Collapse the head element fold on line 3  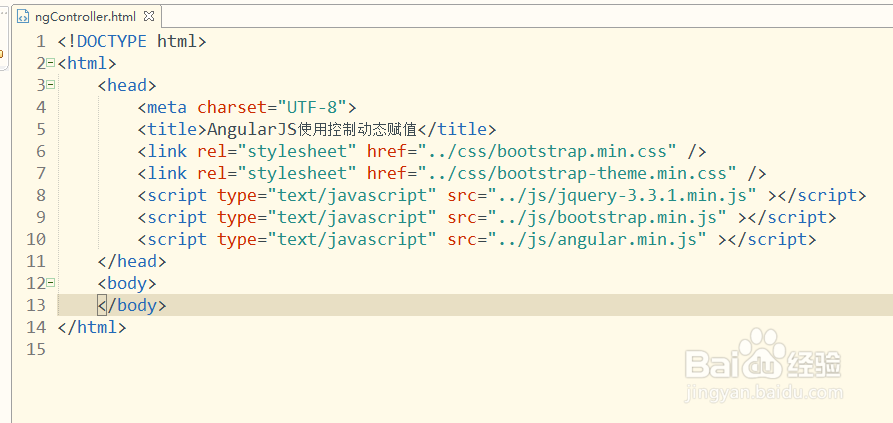[51, 85]
